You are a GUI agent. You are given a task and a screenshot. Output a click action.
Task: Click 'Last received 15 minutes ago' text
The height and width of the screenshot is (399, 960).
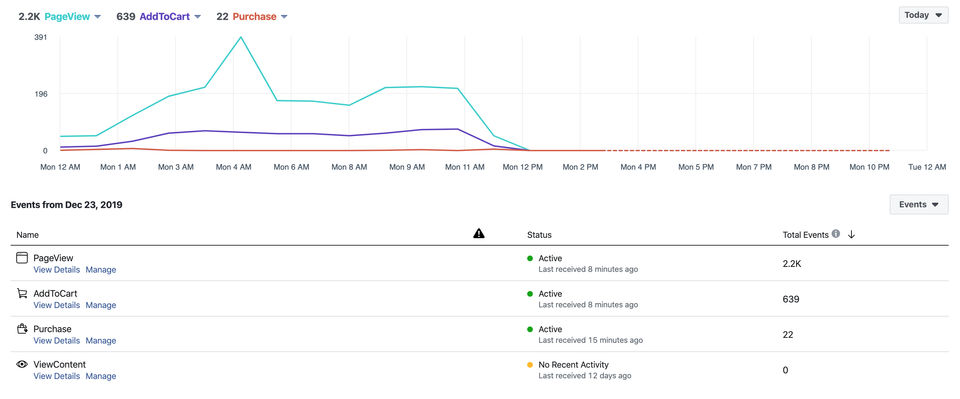click(590, 340)
